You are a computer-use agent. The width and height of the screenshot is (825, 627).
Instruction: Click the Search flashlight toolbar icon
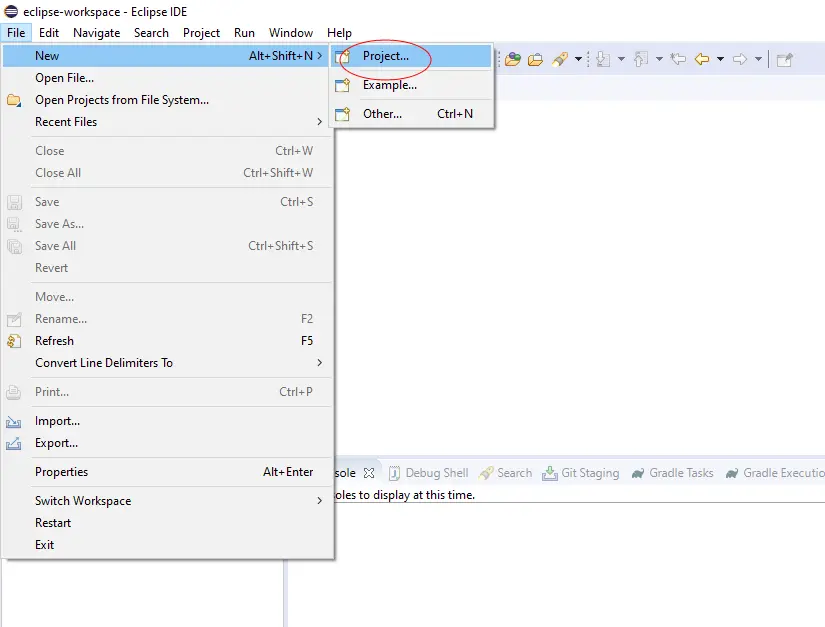point(560,59)
